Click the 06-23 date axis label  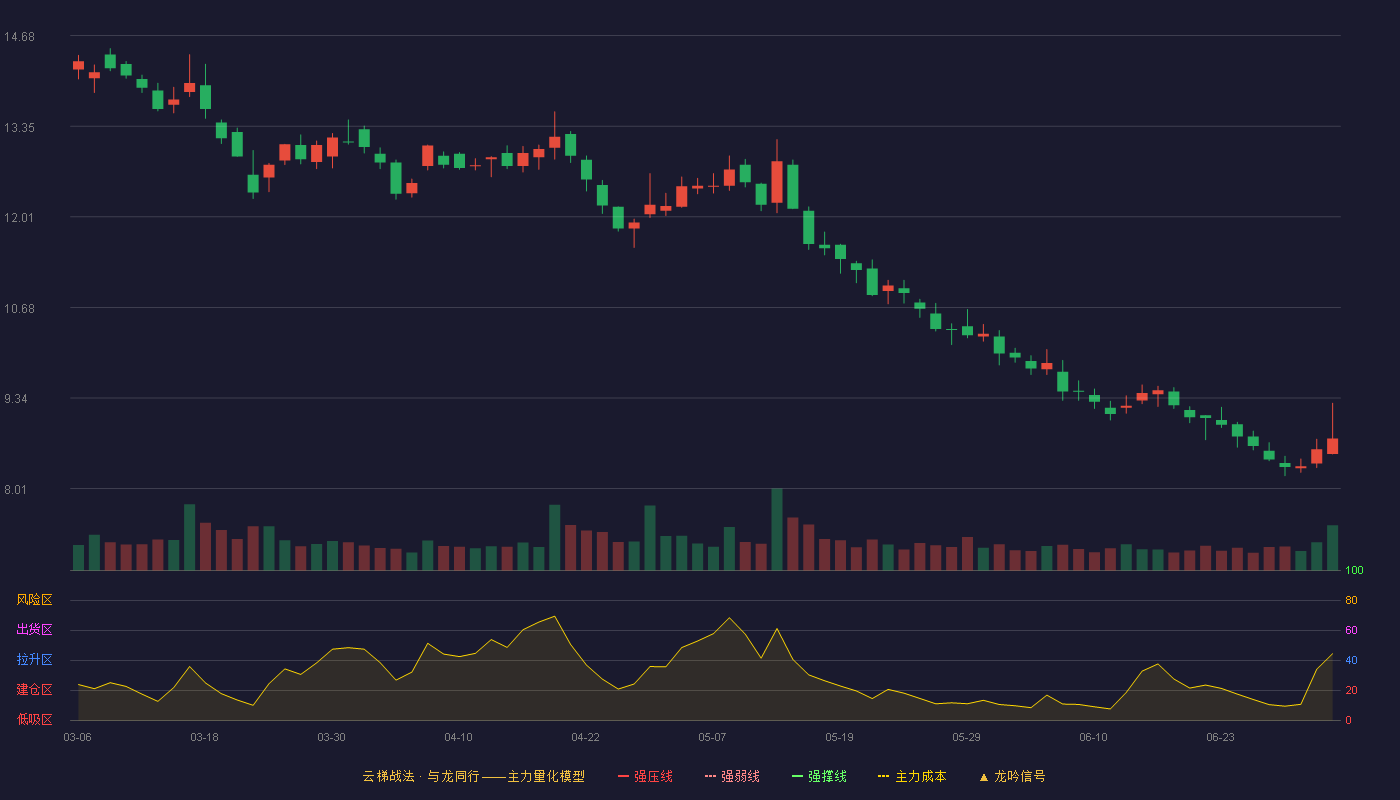[x=1220, y=737]
